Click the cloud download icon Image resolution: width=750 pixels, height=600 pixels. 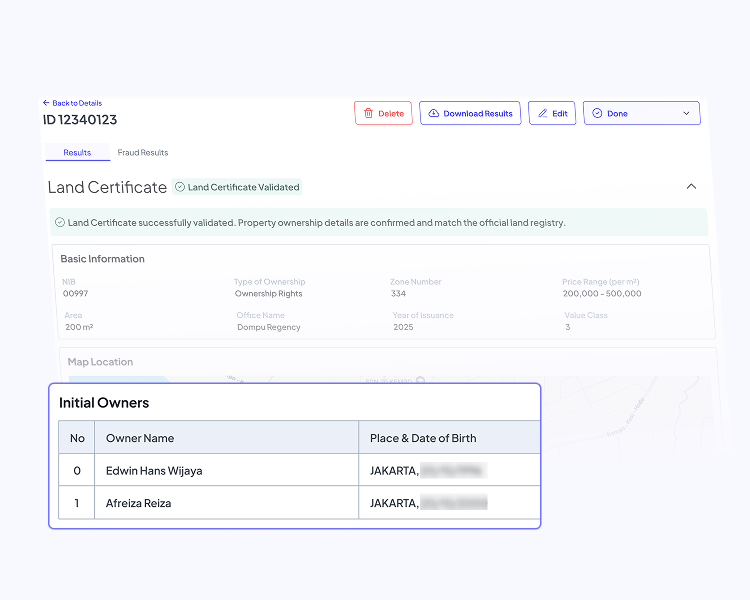[433, 114]
